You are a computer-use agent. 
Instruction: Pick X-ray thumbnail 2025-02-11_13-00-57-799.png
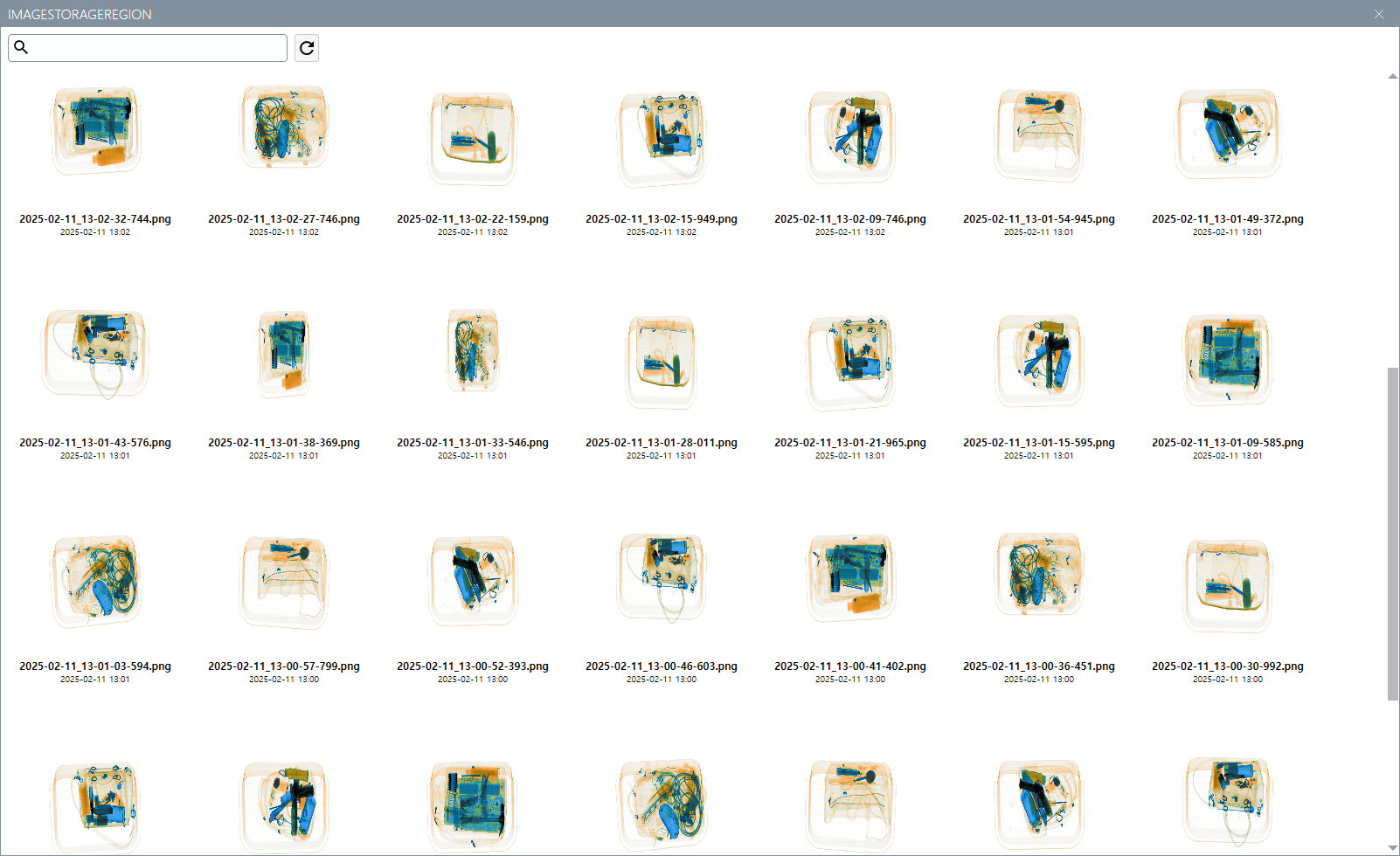284,583
